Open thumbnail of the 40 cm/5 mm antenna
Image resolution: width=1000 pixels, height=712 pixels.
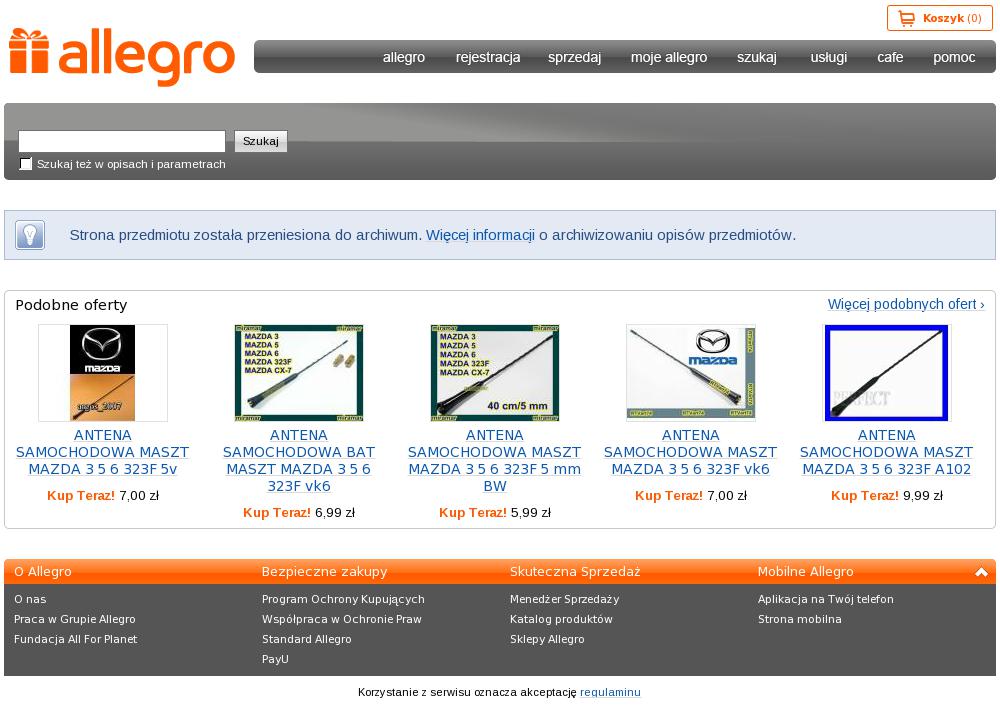[495, 373]
